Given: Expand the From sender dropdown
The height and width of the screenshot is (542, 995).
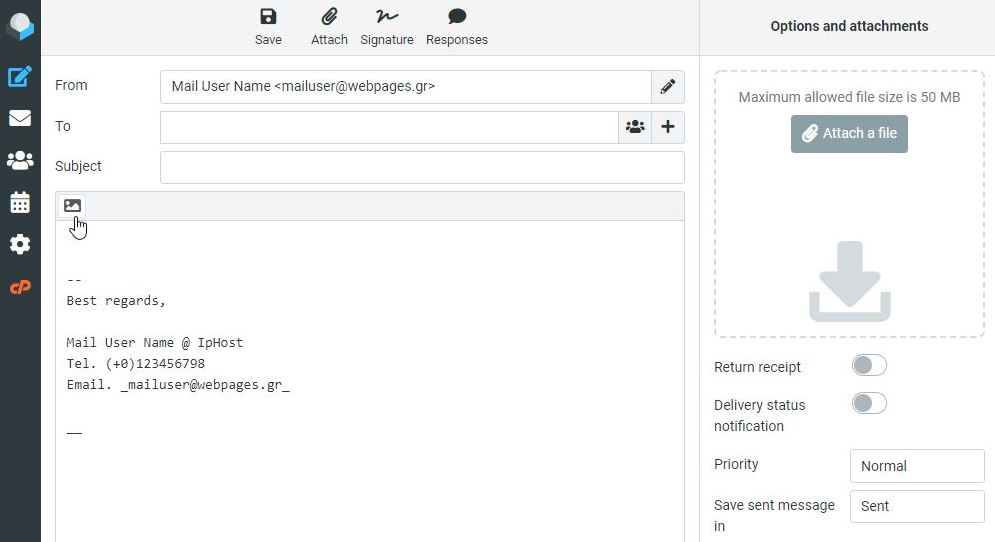Looking at the screenshot, I should point(405,87).
